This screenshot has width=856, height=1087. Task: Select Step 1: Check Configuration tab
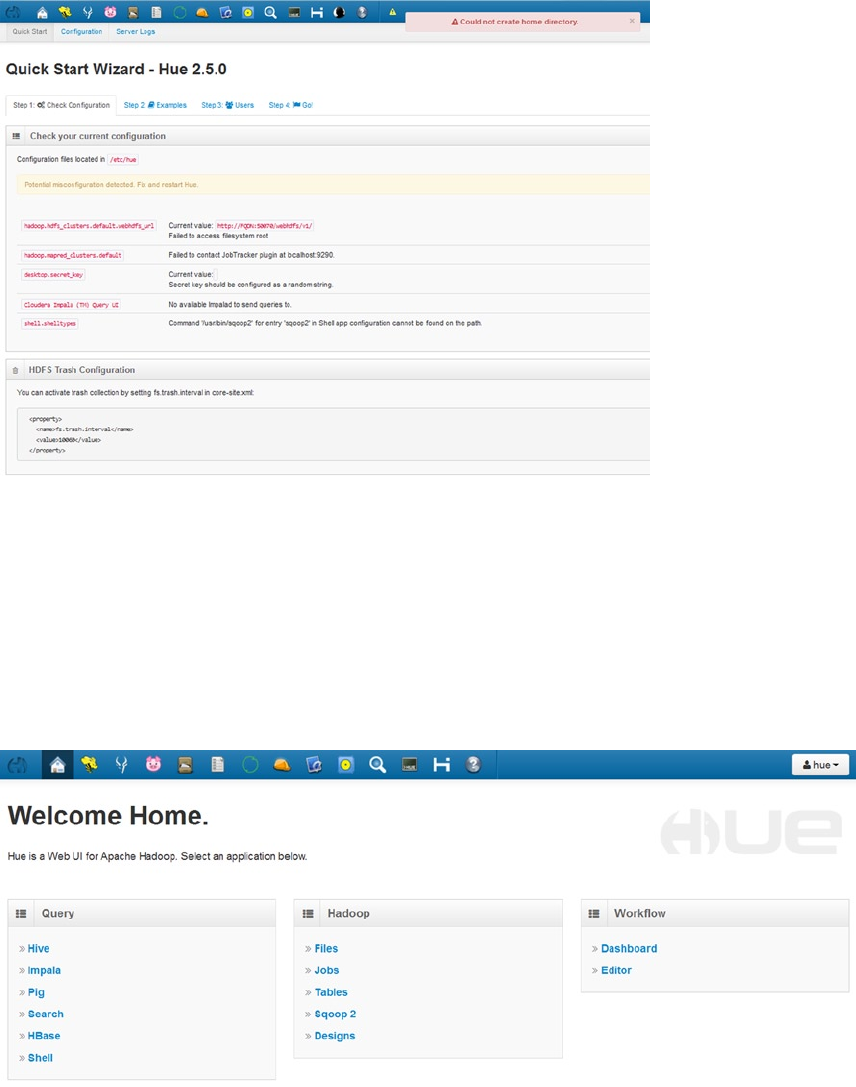tap(61, 105)
